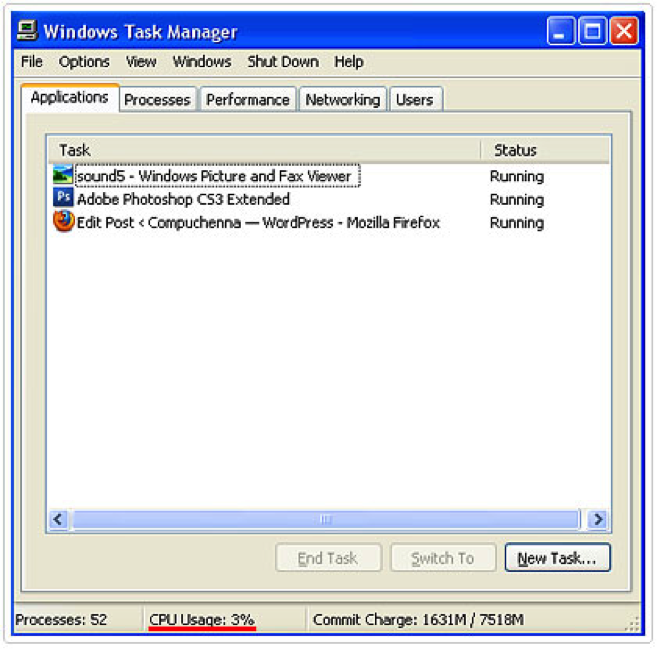Click the Task Manager title bar icon
The image size is (657, 649).
(x=27, y=31)
